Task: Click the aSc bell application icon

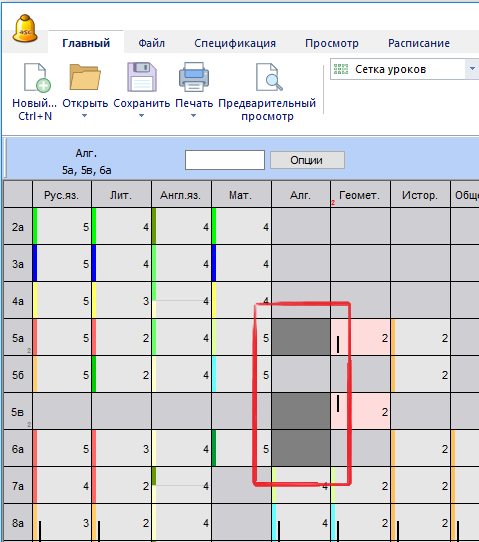Action: tap(25, 28)
